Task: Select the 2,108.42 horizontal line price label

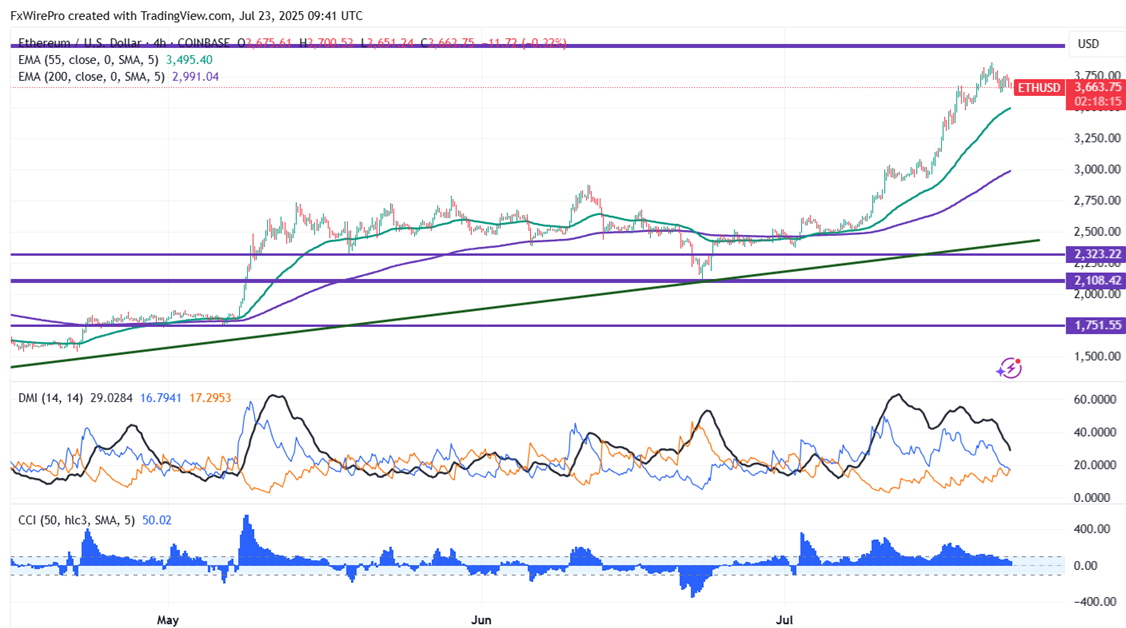Action: pos(1097,281)
